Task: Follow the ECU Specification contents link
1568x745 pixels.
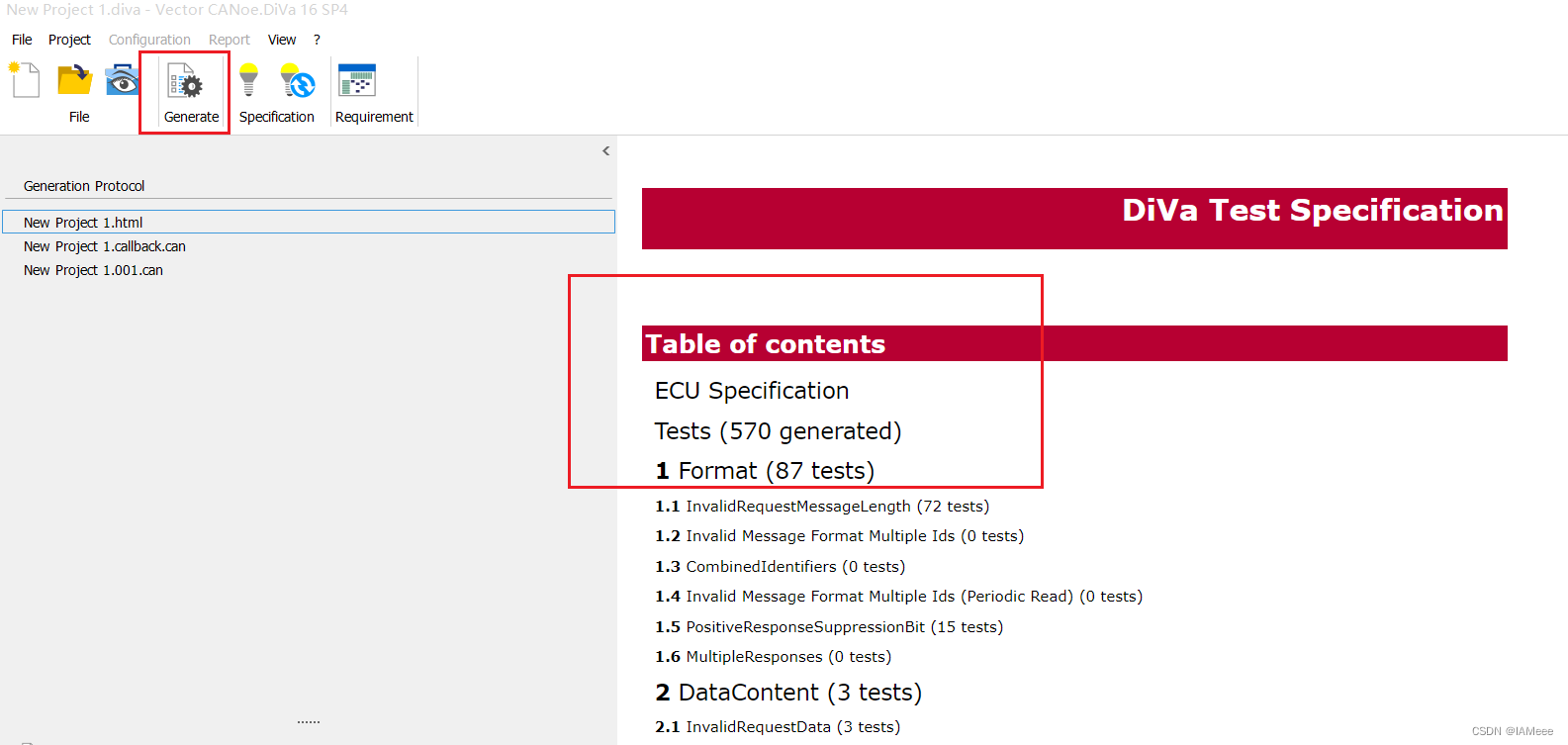Action: tap(752, 391)
